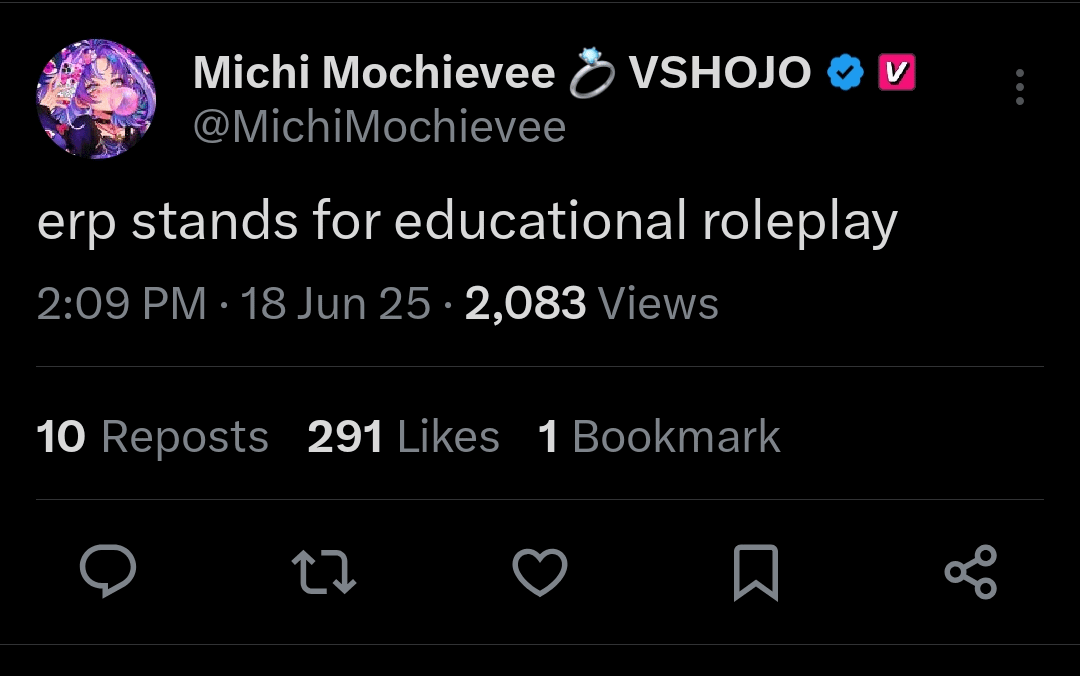Click the Michi Mochievee display name
1080x676 pixels.
374,72
